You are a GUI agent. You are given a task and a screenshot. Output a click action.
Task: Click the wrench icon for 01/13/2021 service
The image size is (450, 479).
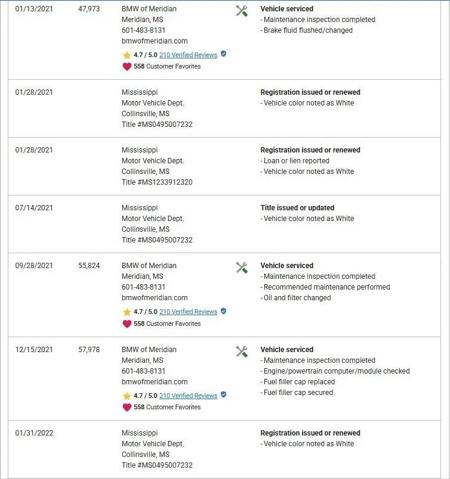coord(242,11)
